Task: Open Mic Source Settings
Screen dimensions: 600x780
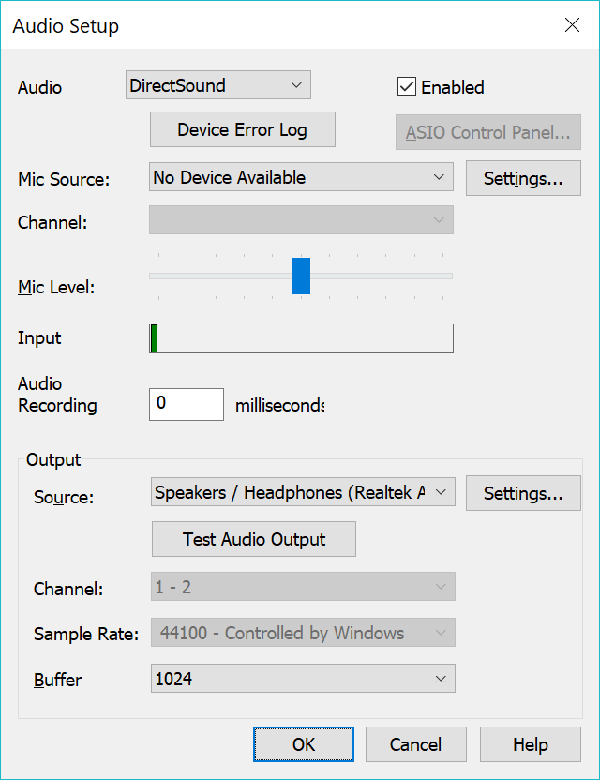Action: pos(523,179)
